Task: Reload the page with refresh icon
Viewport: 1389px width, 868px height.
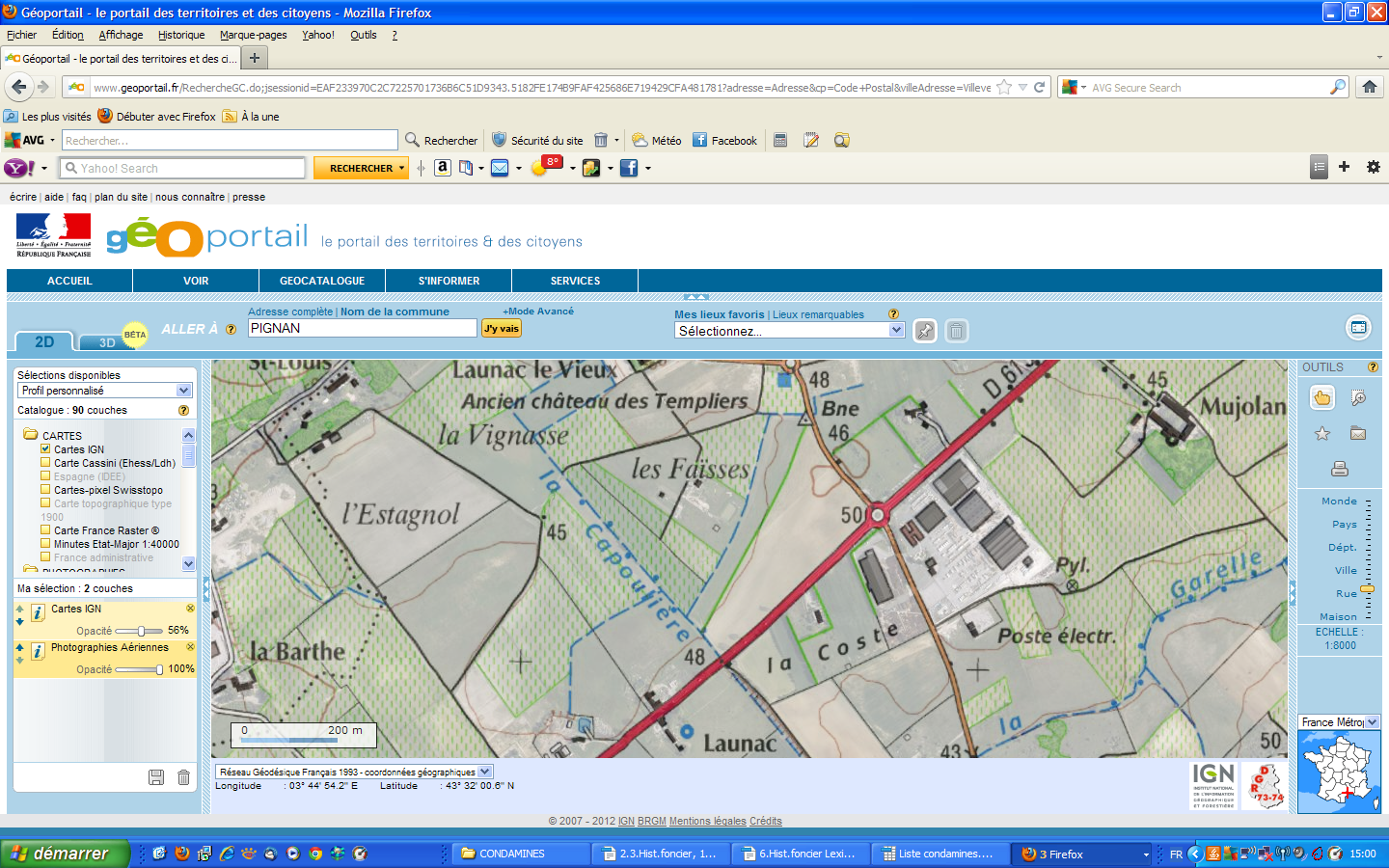Action: coord(1040,87)
